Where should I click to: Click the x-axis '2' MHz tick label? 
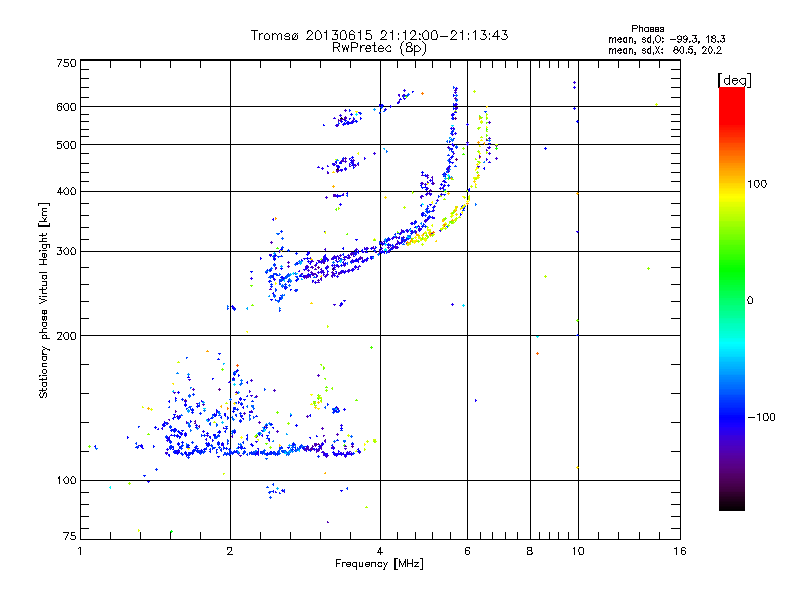point(230,551)
